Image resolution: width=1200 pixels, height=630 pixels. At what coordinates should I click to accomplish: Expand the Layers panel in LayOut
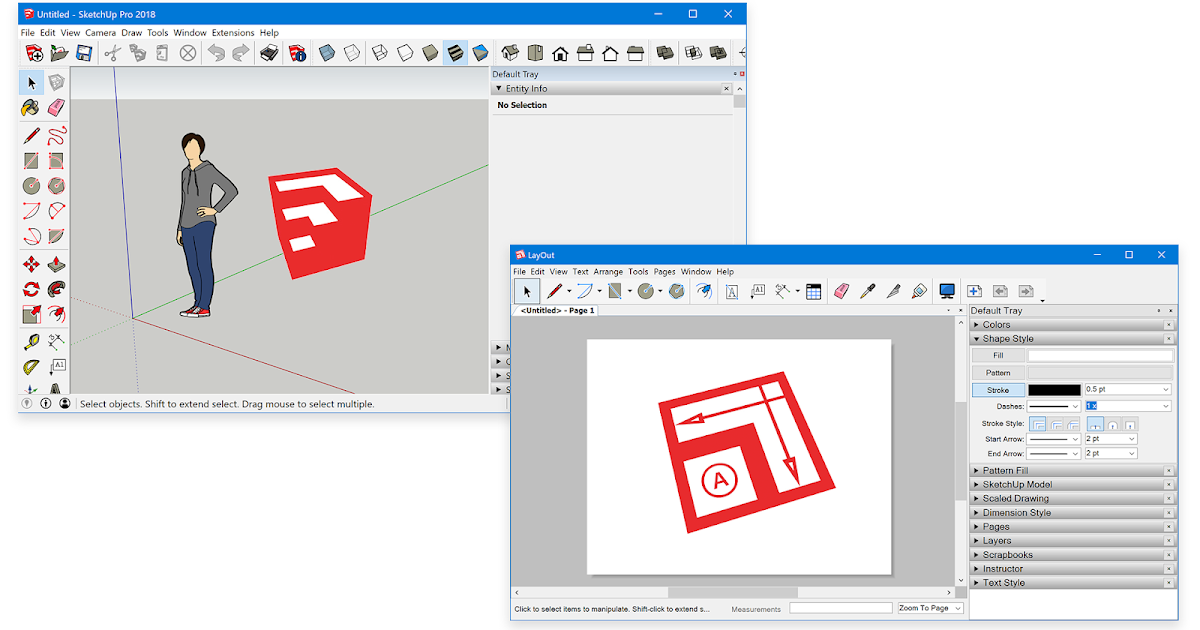coord(976,541)
